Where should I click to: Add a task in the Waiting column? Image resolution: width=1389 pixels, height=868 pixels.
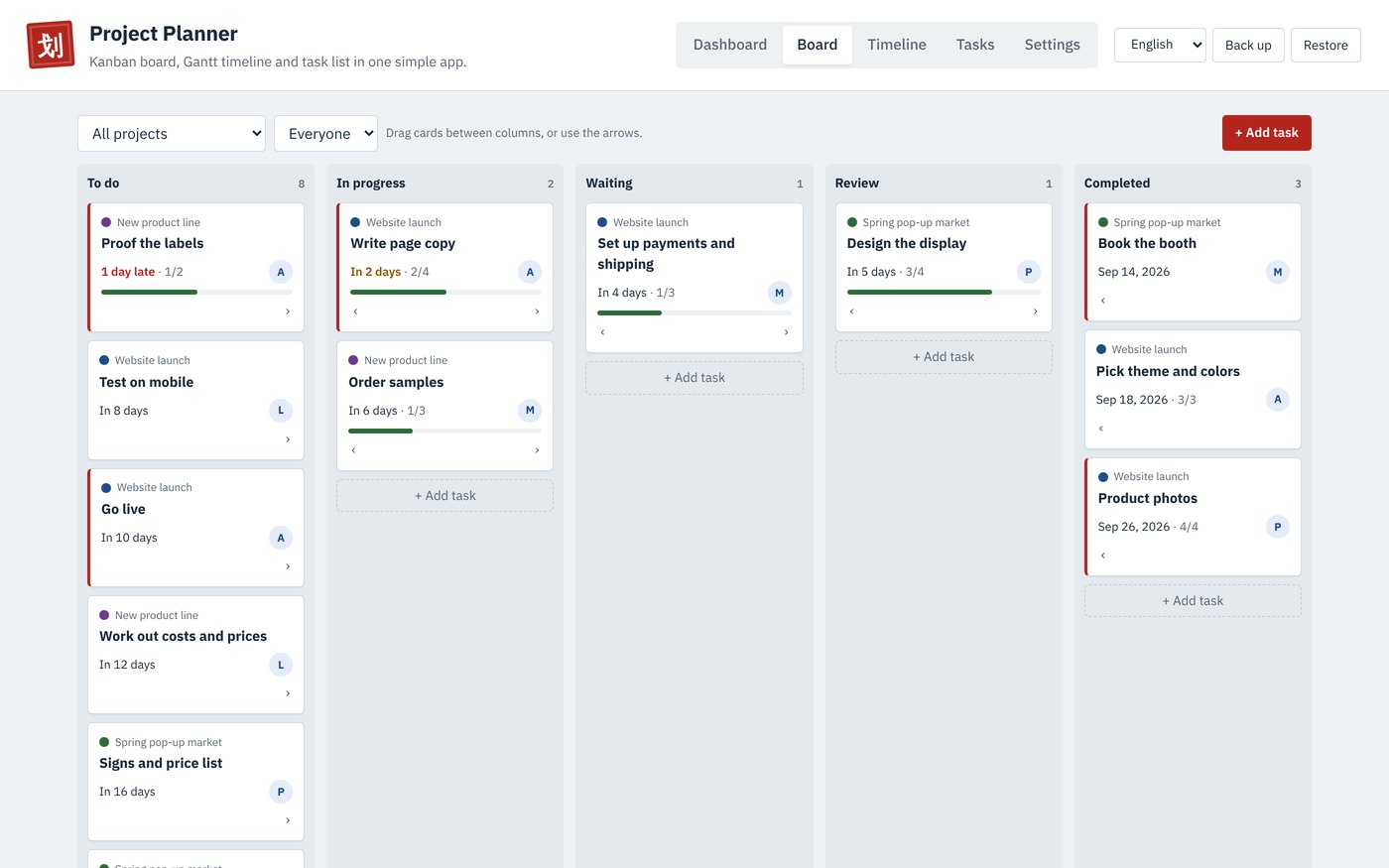click(x=694, y=378)
